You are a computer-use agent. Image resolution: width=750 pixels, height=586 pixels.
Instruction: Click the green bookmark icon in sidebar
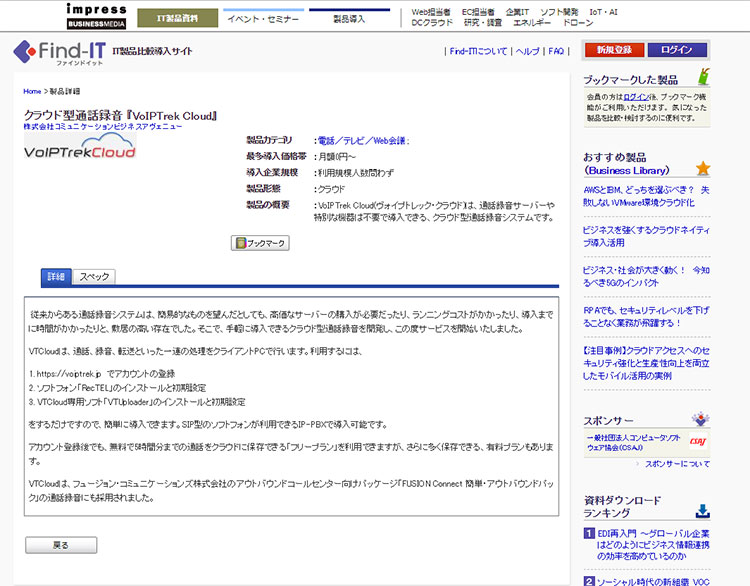704,77
